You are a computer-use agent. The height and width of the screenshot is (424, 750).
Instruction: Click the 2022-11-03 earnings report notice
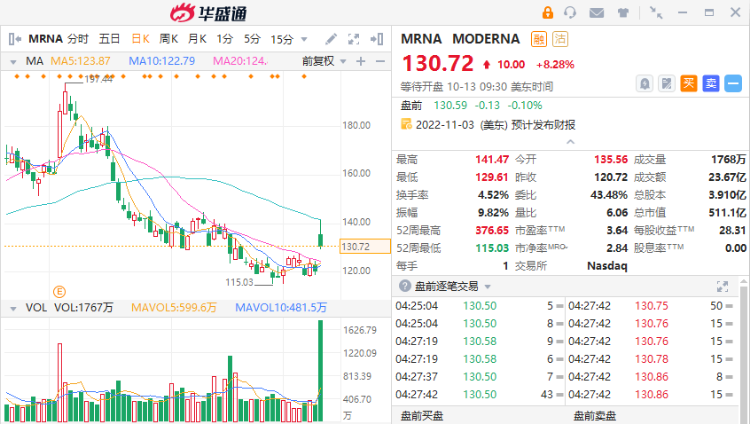pos(495,125)
